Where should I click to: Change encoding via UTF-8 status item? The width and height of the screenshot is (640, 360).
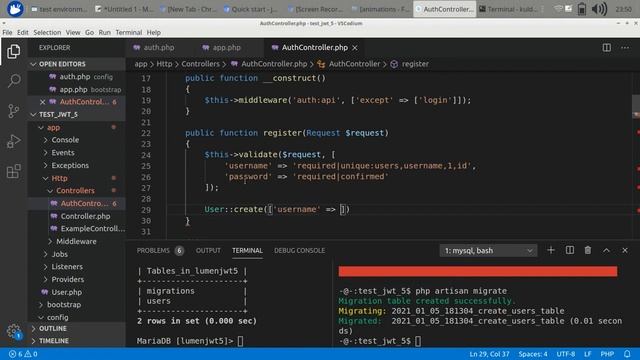[565, 354]
